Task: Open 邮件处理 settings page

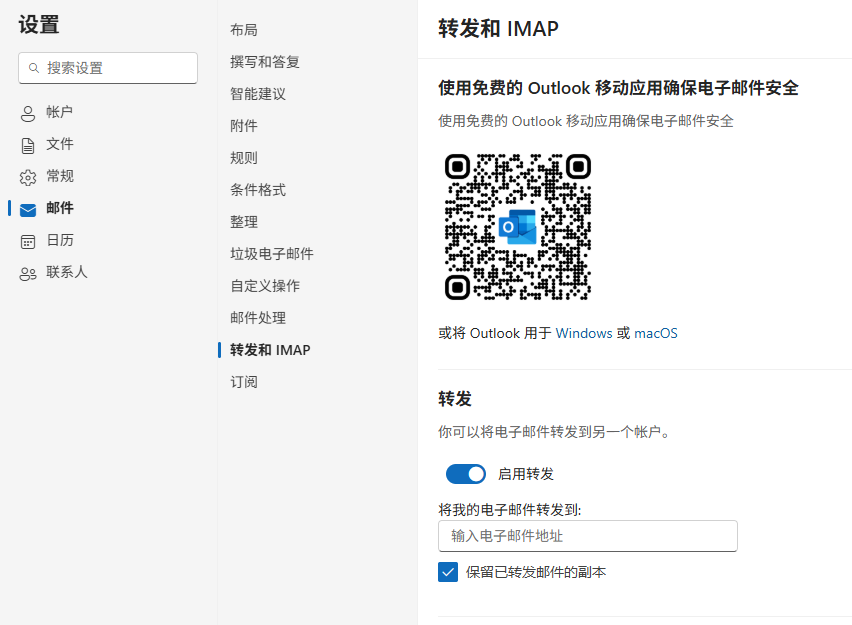Action: 258,318
